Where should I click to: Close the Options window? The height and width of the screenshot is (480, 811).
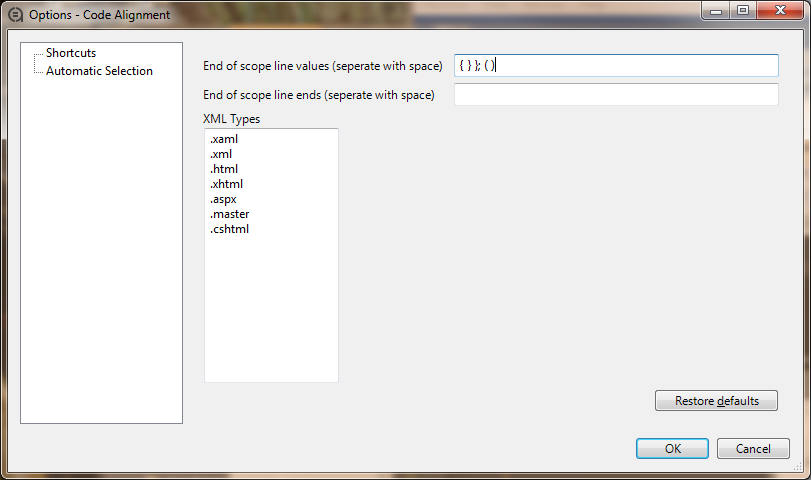pos(780,11)
